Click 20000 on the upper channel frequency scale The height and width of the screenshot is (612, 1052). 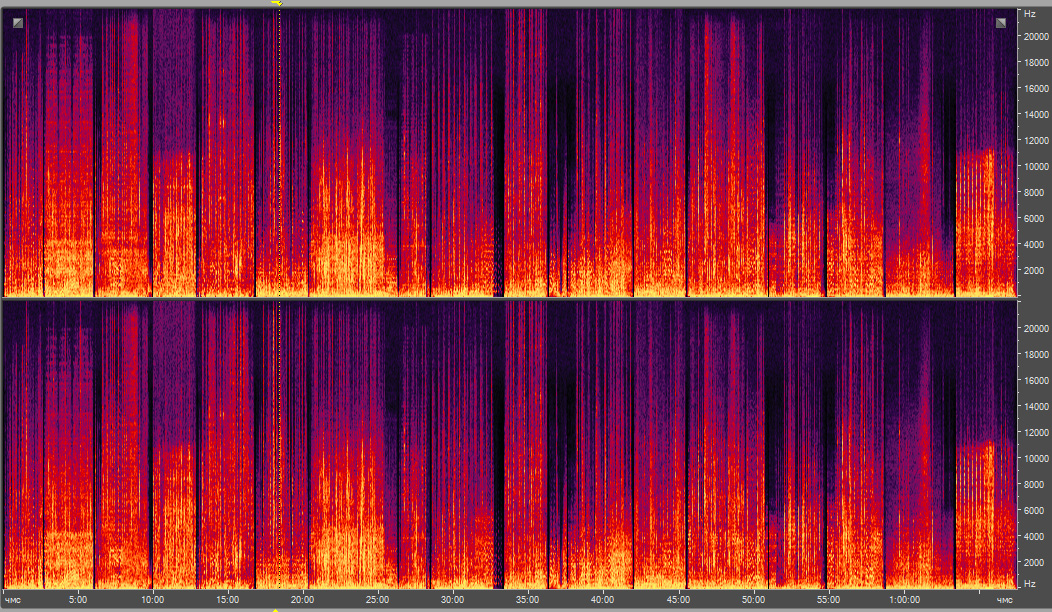pyautogui.click(x=1033, y=36)
